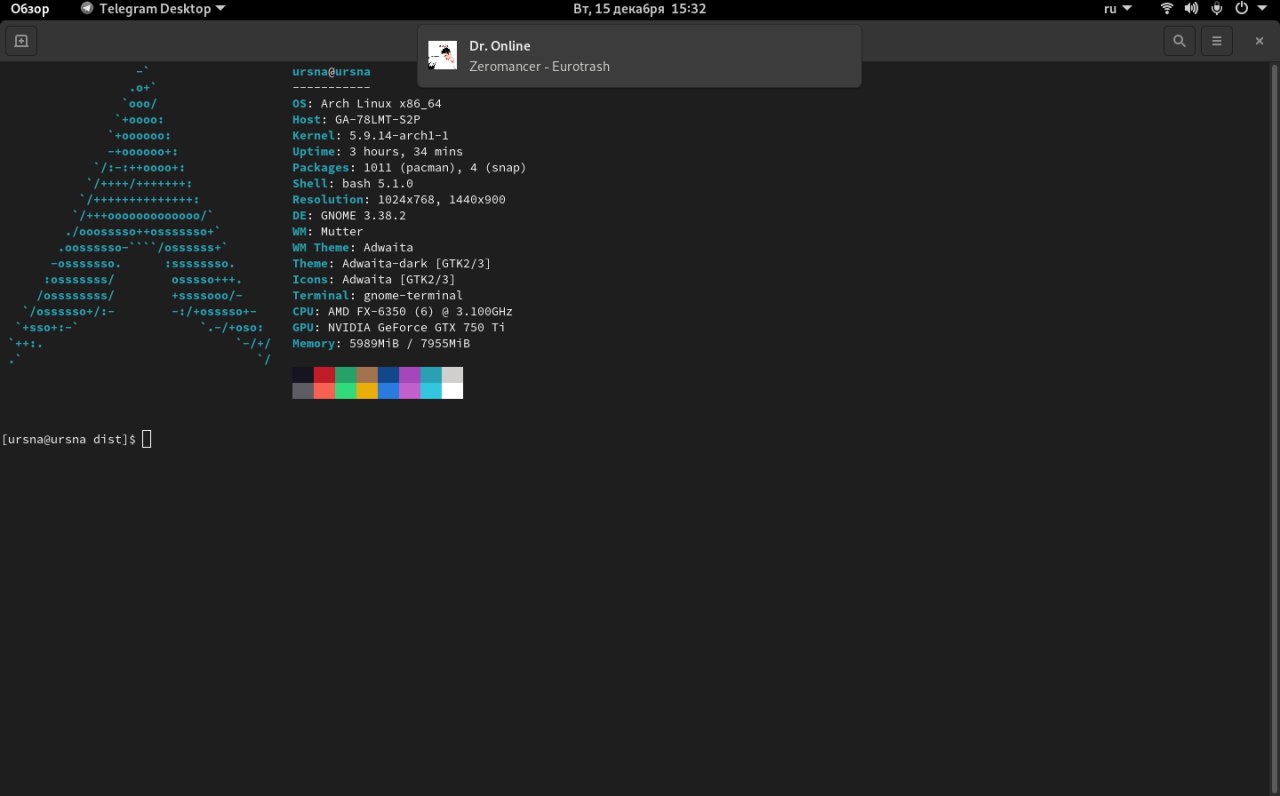Close the terminal window

click(x=1259, y=41)
